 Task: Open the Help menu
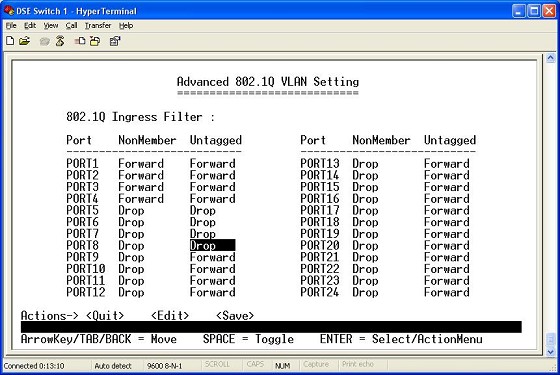coord(126,26)
